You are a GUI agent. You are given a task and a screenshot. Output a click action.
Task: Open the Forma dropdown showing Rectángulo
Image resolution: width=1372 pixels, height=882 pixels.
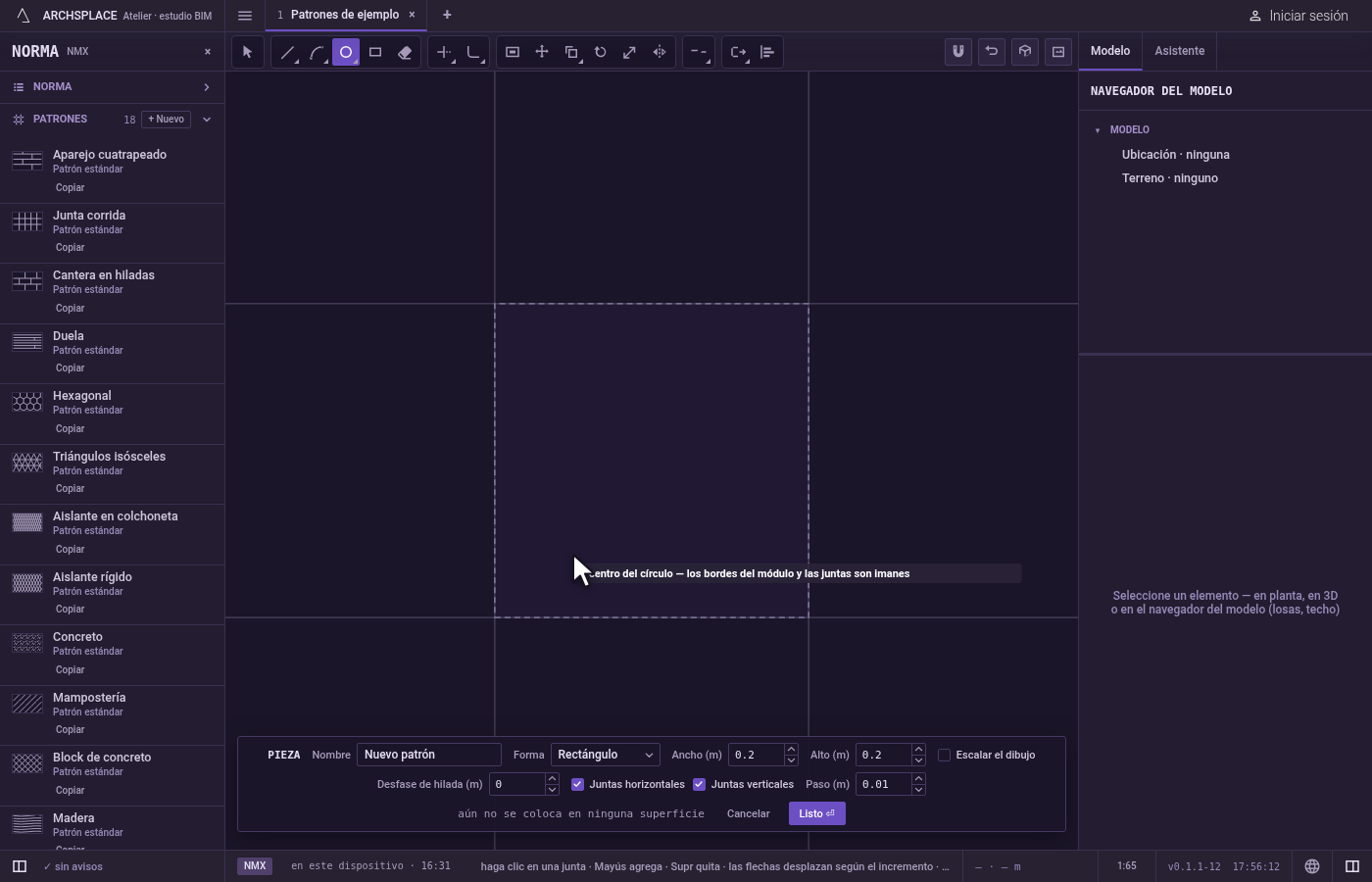point(605,755)
